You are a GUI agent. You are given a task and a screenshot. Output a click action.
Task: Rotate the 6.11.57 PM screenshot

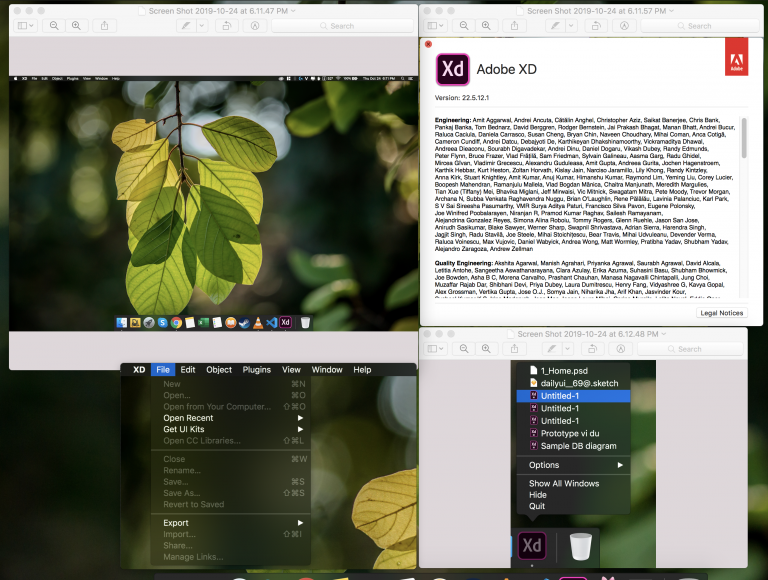point(596,25)
